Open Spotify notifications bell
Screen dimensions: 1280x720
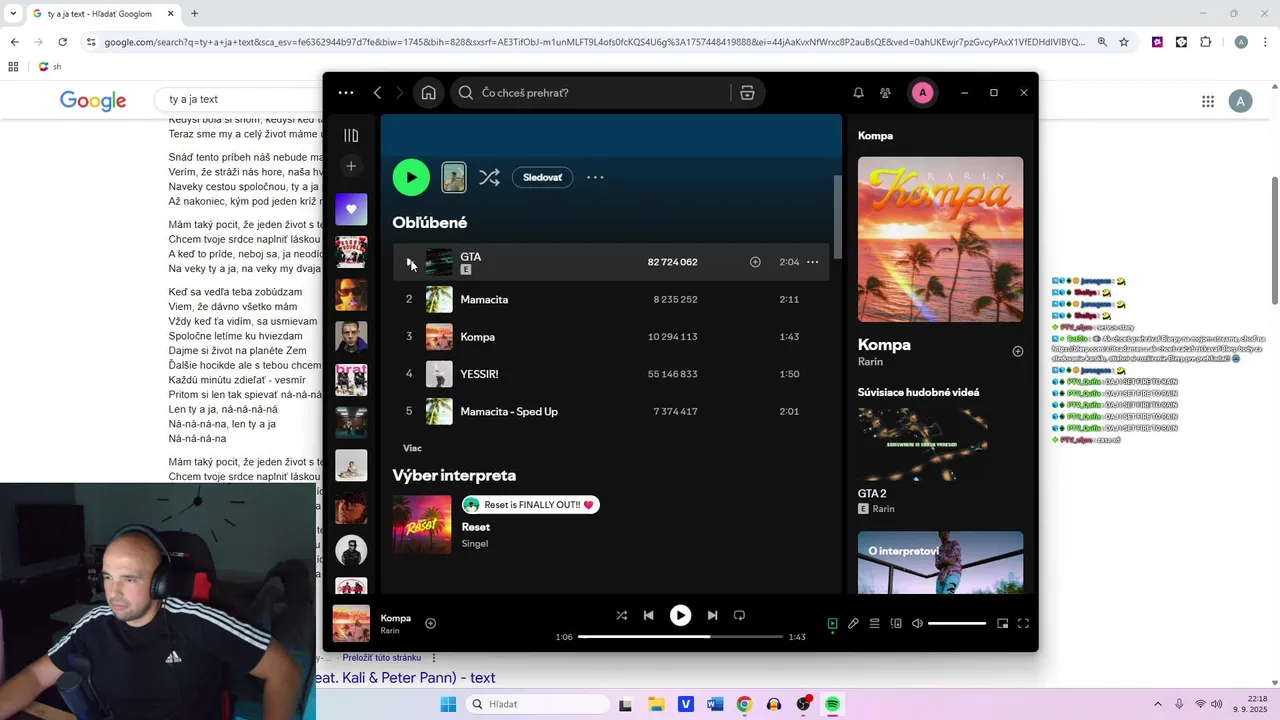858,93
